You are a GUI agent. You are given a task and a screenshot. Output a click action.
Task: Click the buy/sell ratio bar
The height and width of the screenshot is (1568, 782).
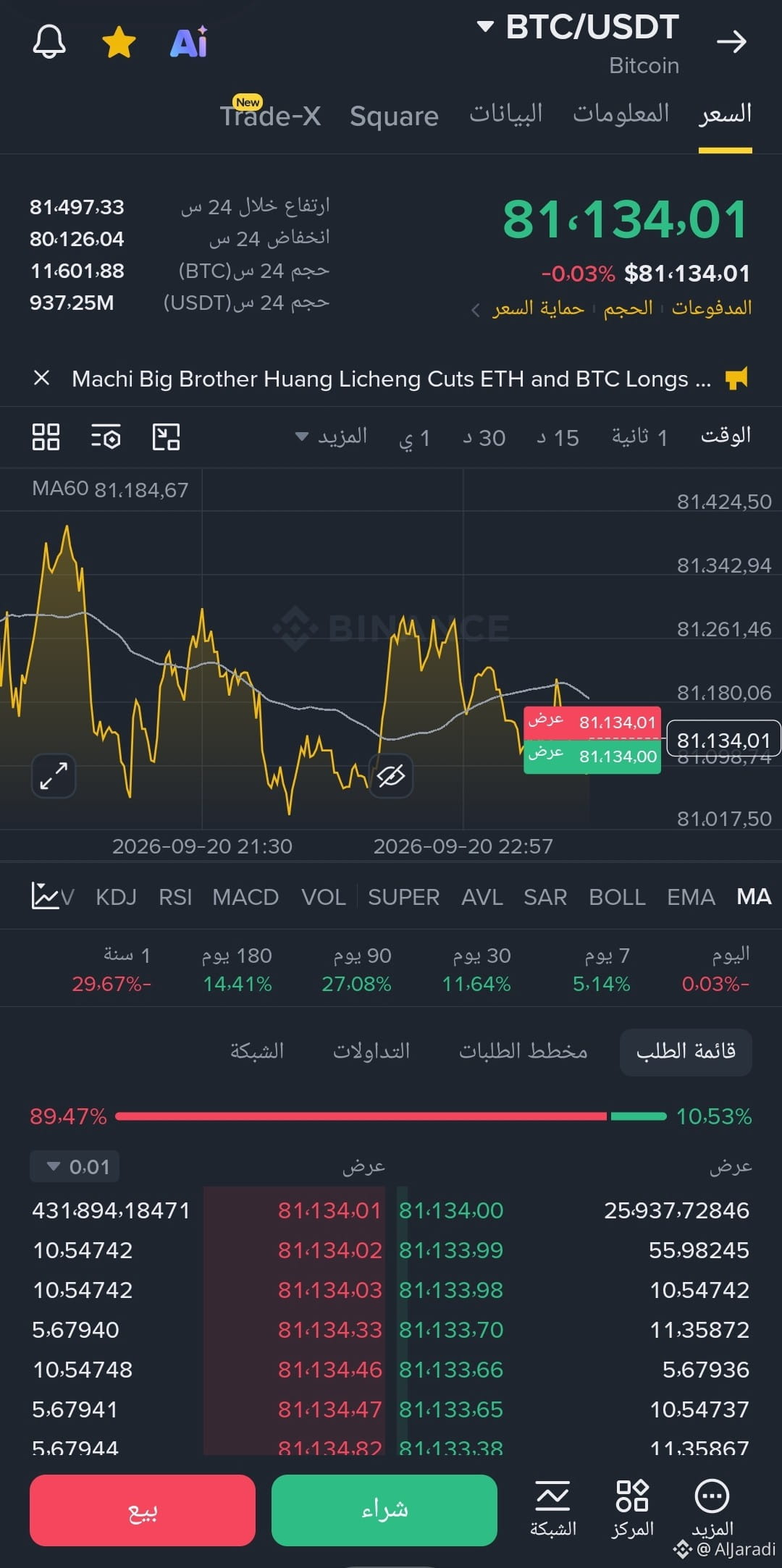click(391, 1116)
